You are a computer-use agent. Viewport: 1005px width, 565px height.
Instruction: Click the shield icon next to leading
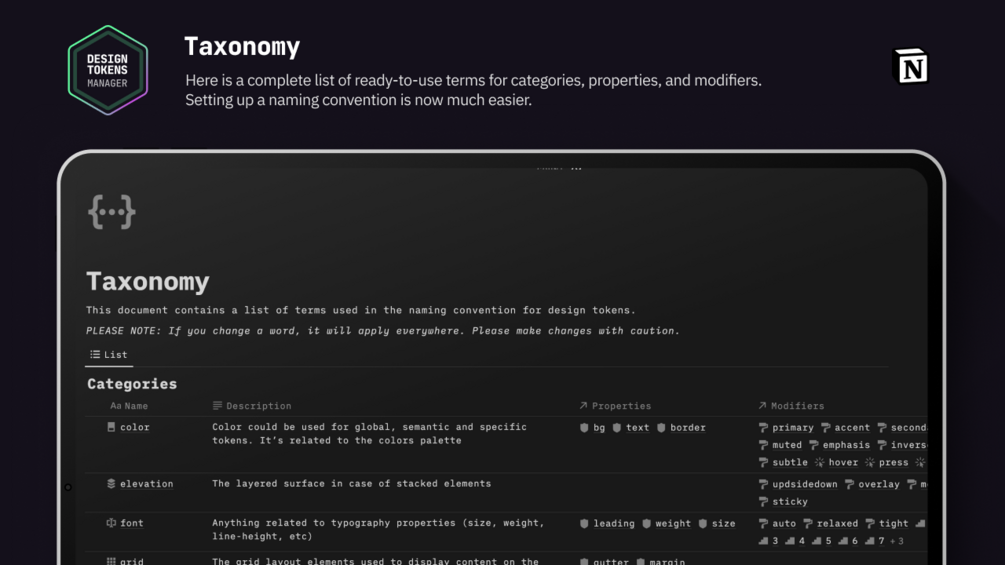pos(584,523)
